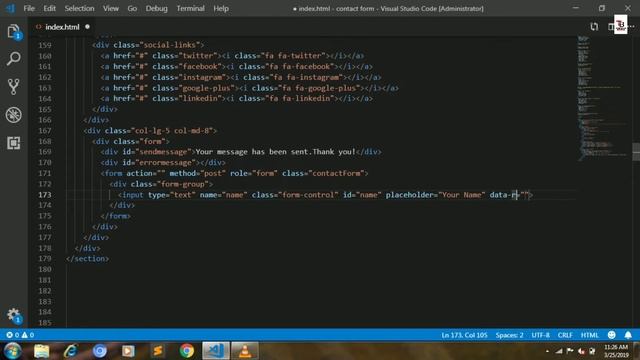This screenshot has width=640, height=360.
Task: Click the unsaved dot on index.html tab
Action: tap(87, 27)
